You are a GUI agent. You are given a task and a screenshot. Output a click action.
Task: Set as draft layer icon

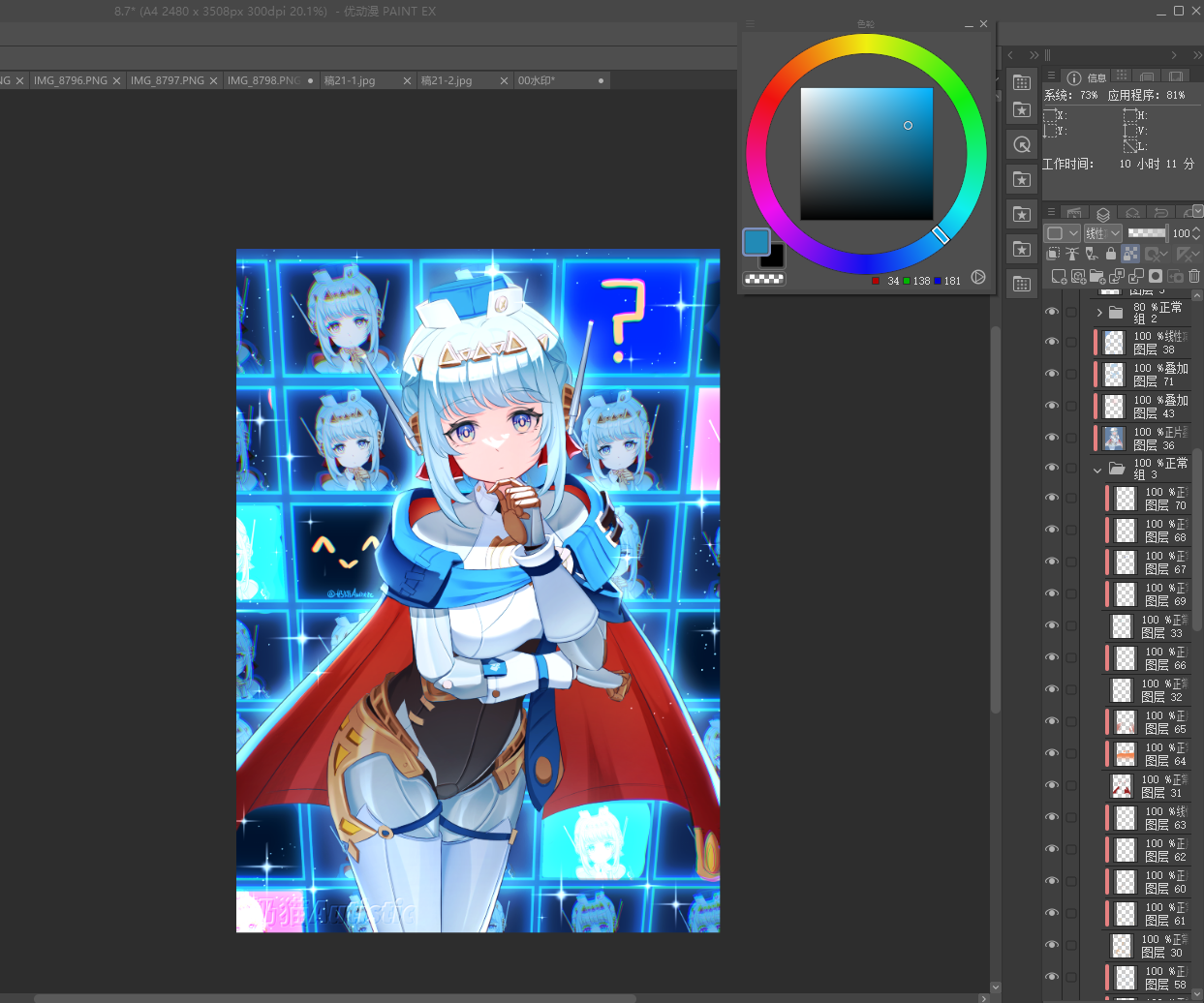(x=1092, y=254)
